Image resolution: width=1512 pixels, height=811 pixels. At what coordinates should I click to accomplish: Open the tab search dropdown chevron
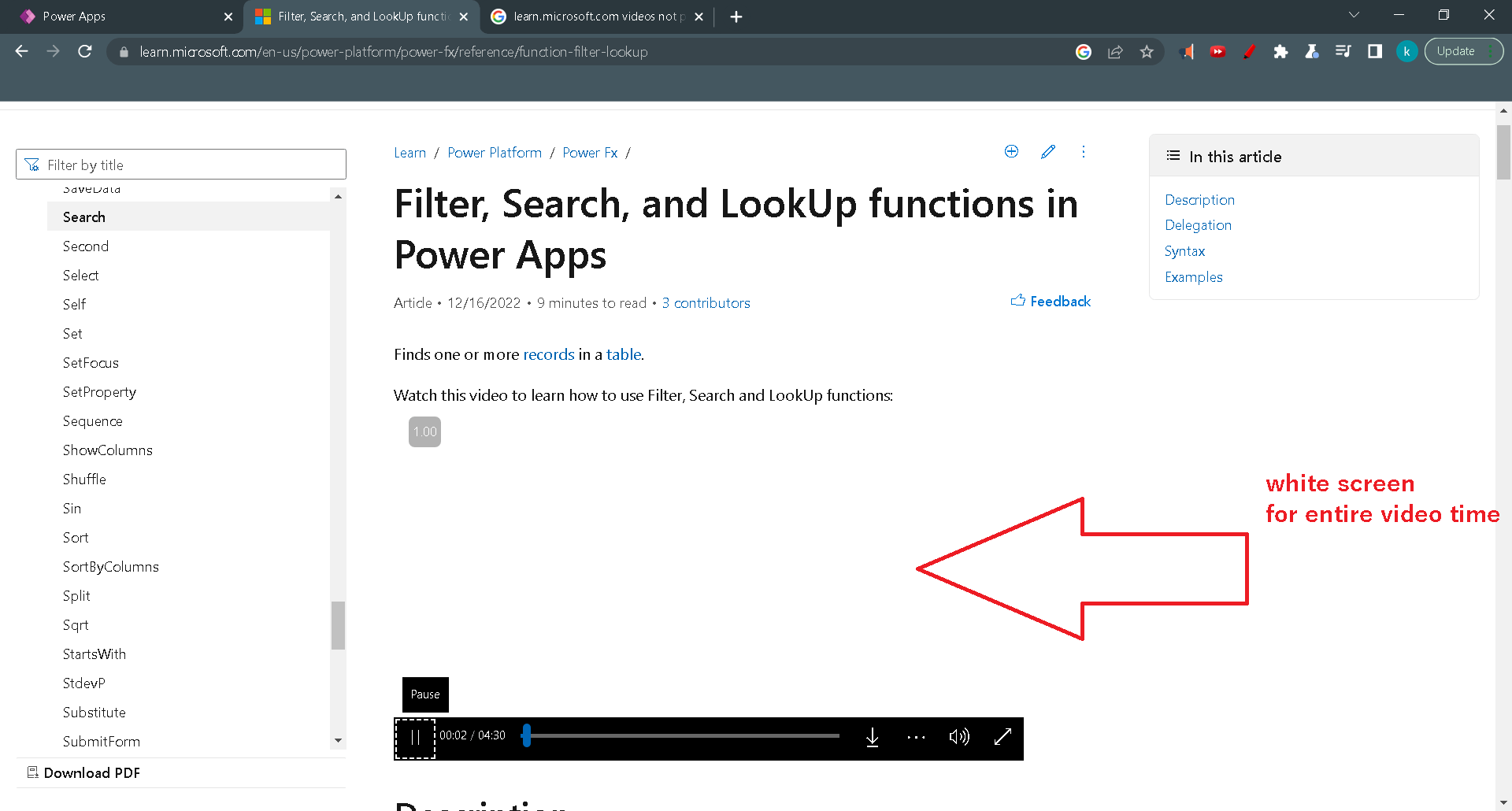(x=1354, y=15)
